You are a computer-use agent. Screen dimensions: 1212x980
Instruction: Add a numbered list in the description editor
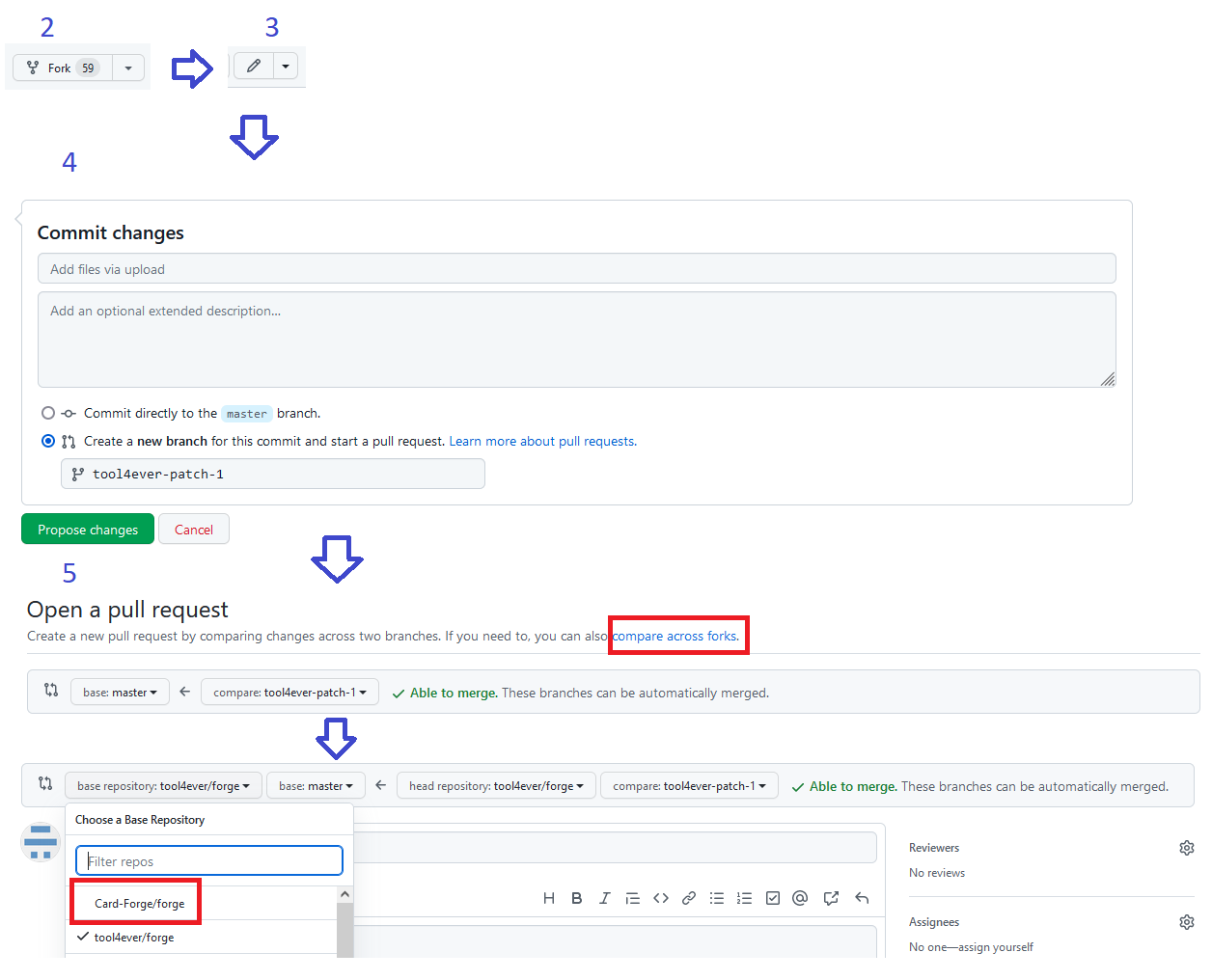coord(744,898)
